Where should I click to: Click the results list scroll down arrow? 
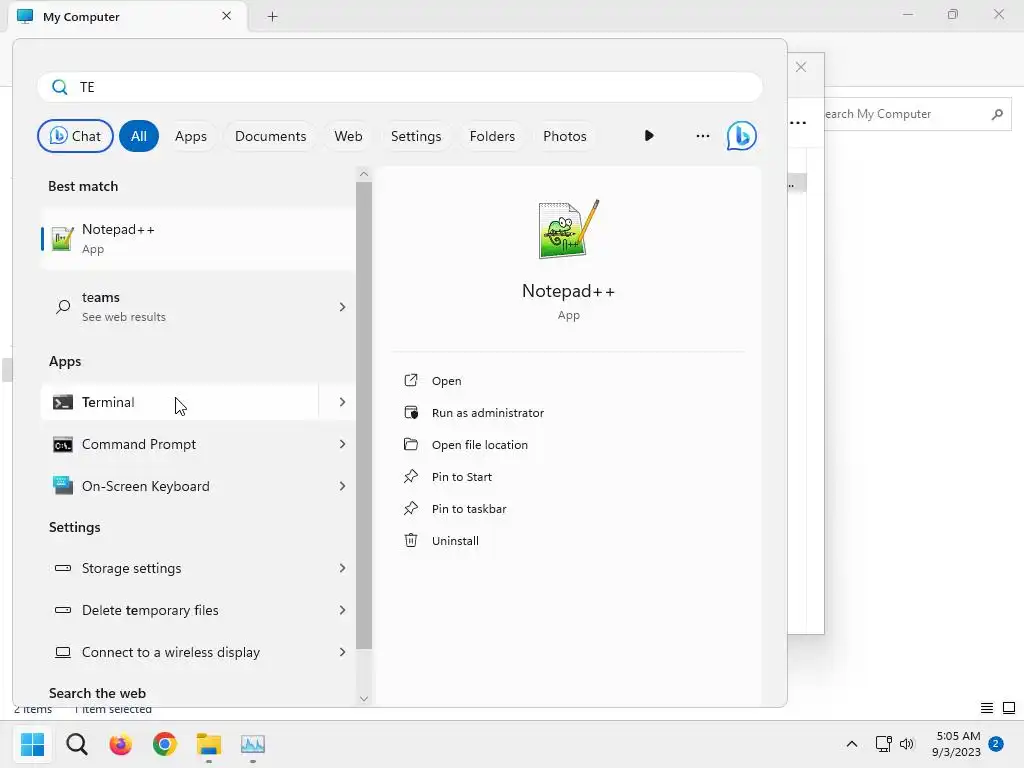364,698
